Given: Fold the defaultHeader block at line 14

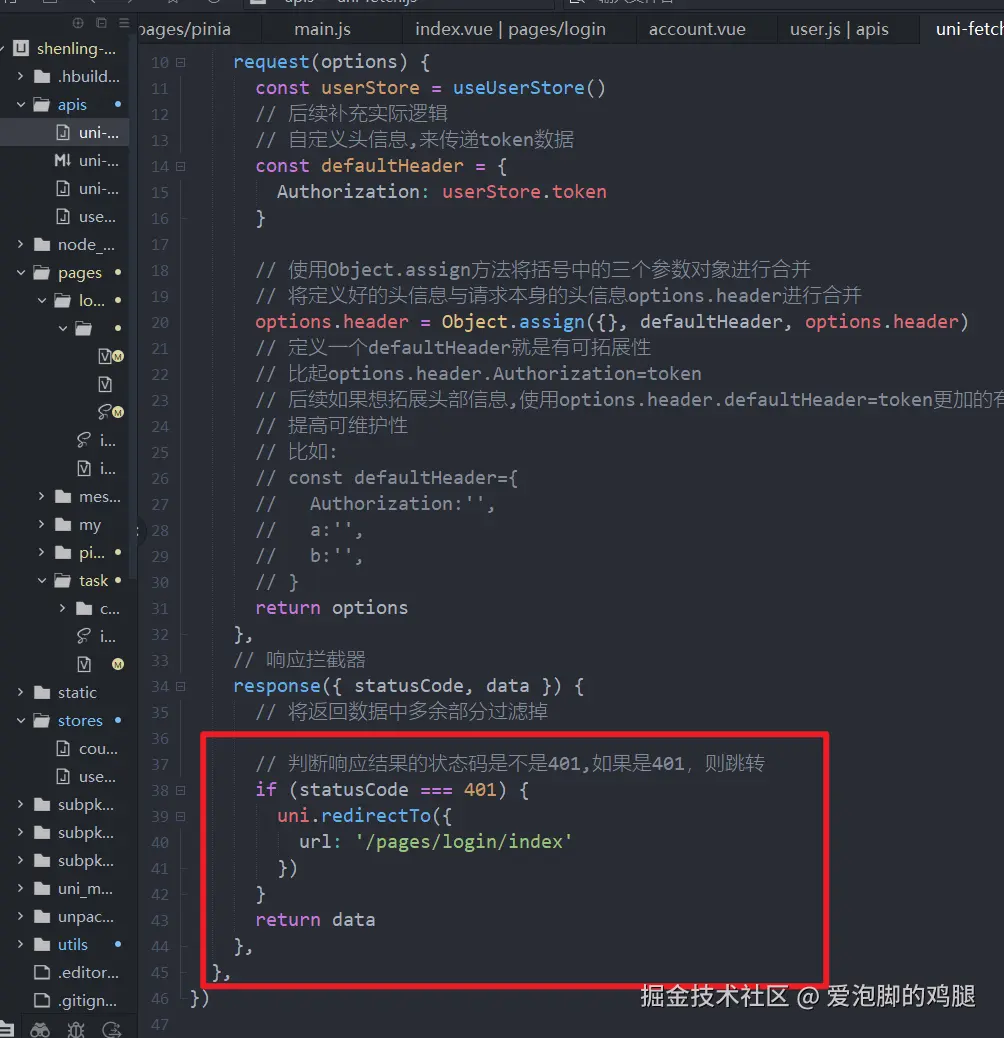Looking at the screenshot, I should pyautogui.click(x=181, y=166).
